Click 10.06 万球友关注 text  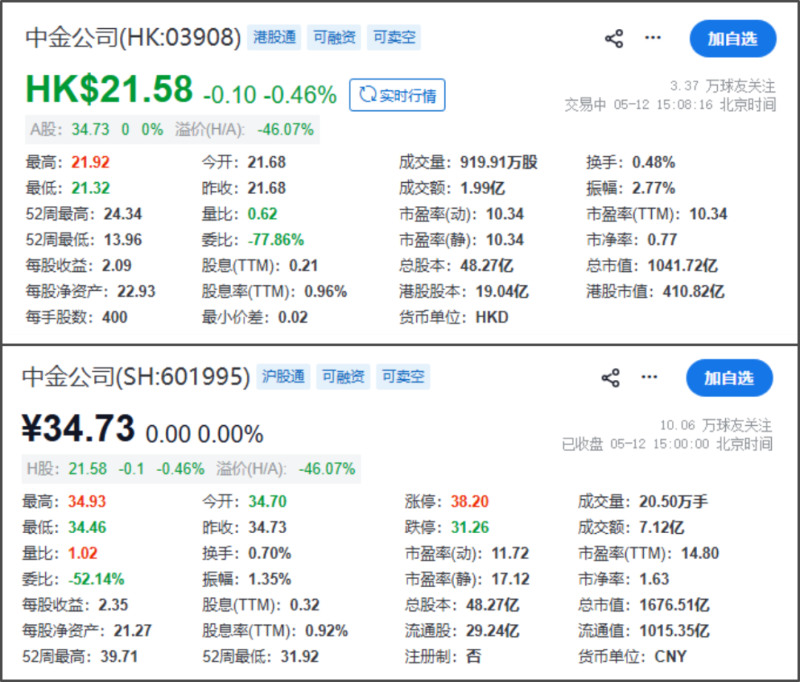tap(716, 425)
